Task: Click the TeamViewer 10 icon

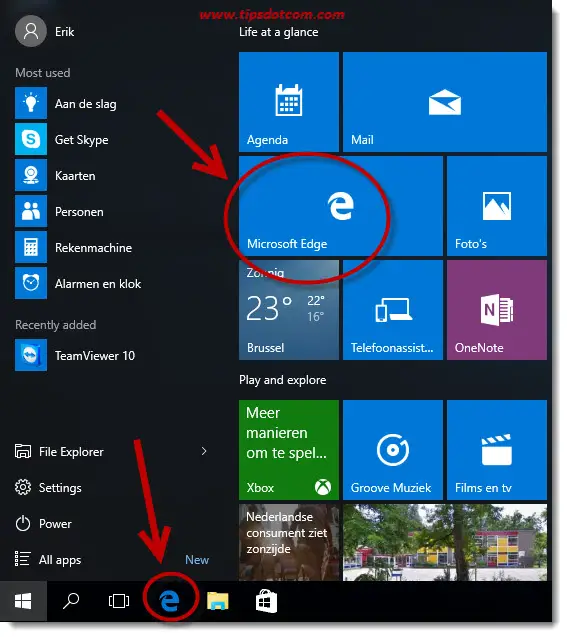Action: [x=31, y=355]
